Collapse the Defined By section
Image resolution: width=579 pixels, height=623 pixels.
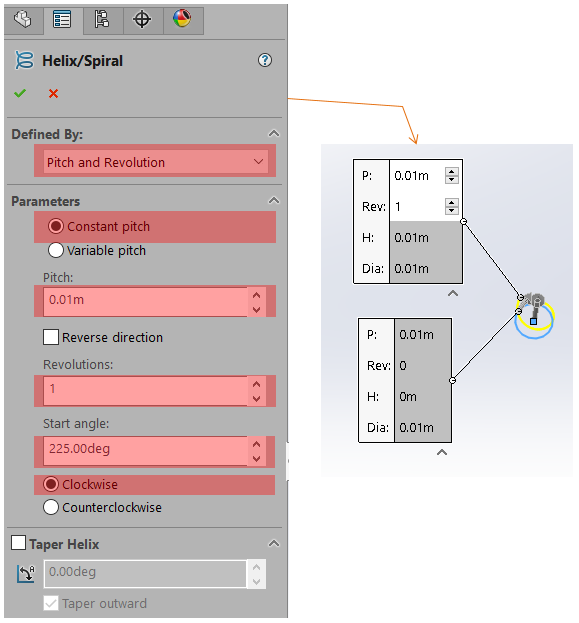(x=274, y=134)
